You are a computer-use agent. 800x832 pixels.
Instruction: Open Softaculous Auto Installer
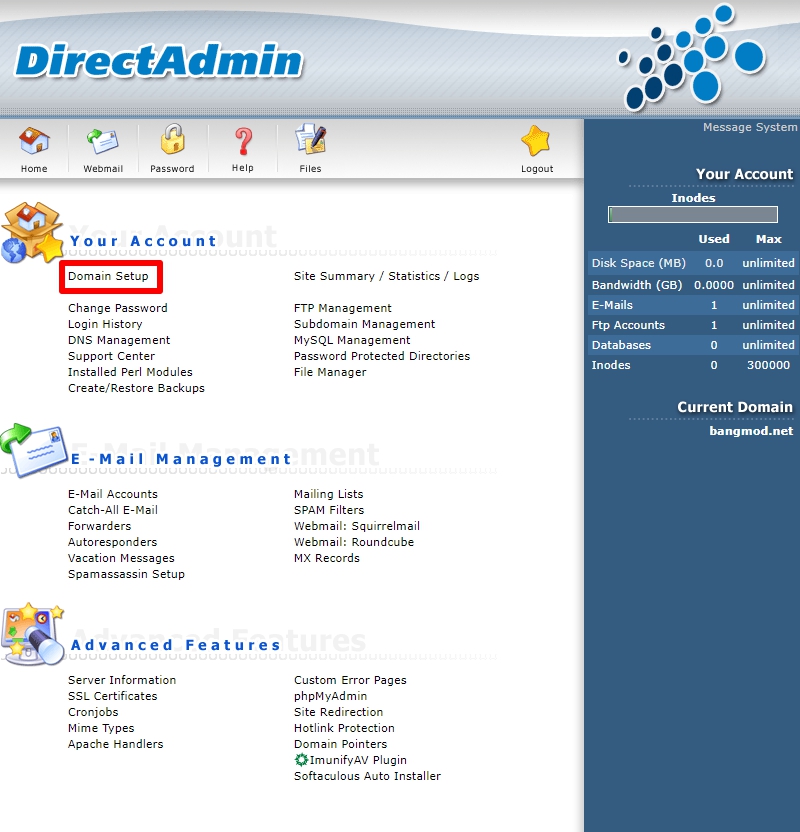[367, 775]
